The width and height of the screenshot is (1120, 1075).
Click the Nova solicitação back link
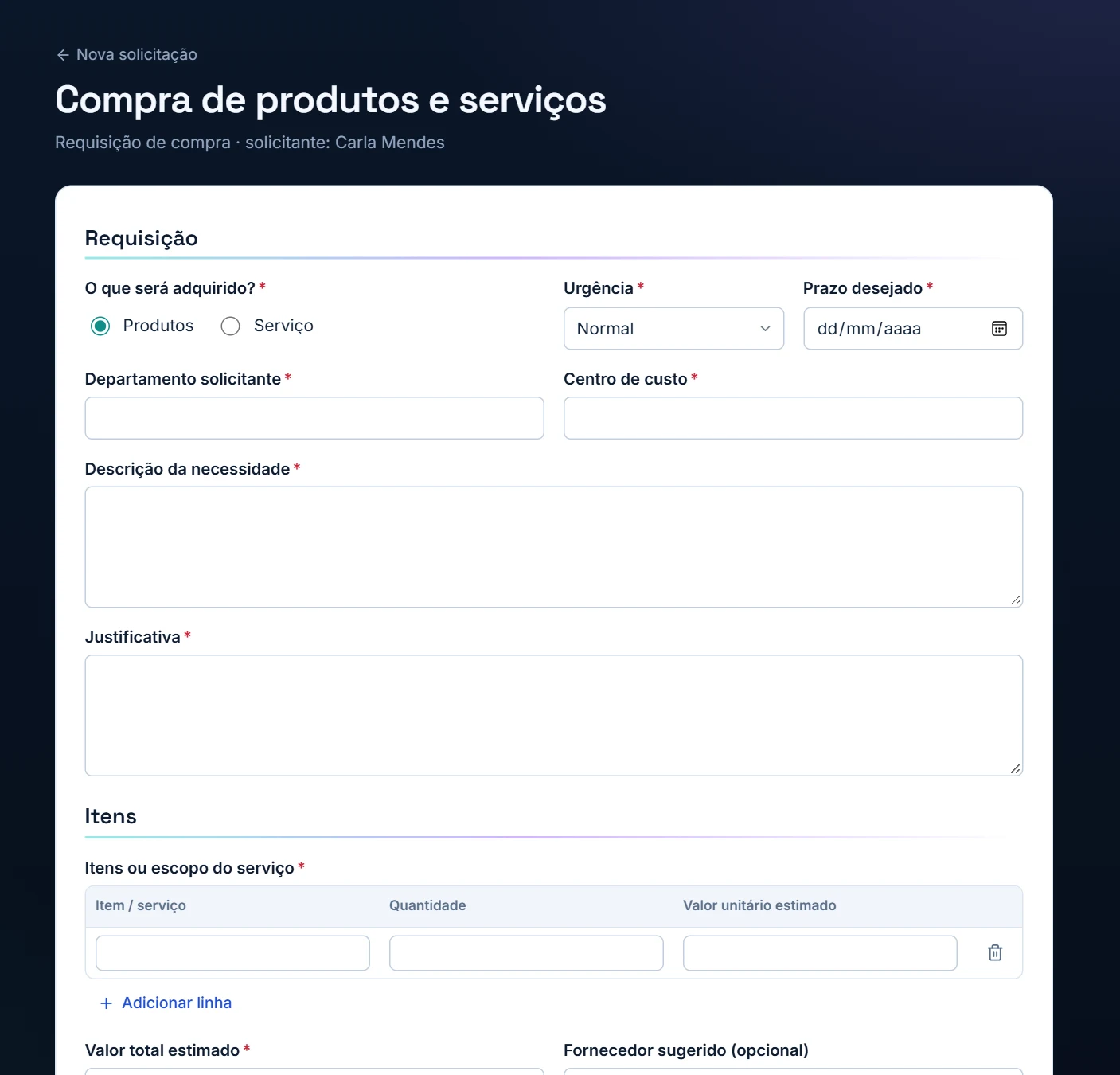point(127,54)
